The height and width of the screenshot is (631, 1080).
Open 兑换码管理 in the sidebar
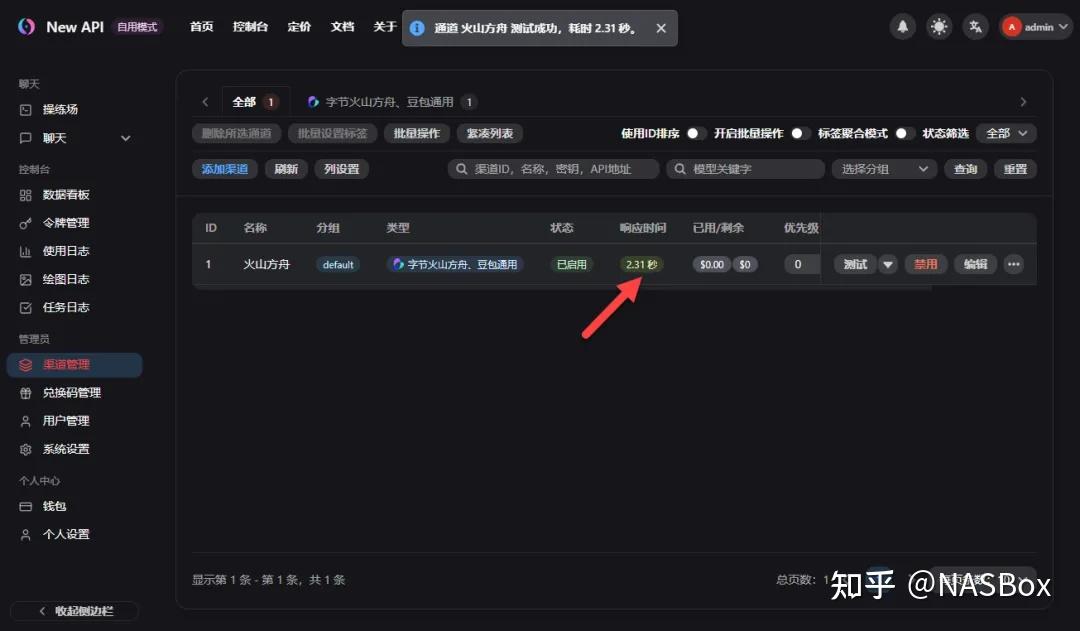pos(74,393)
